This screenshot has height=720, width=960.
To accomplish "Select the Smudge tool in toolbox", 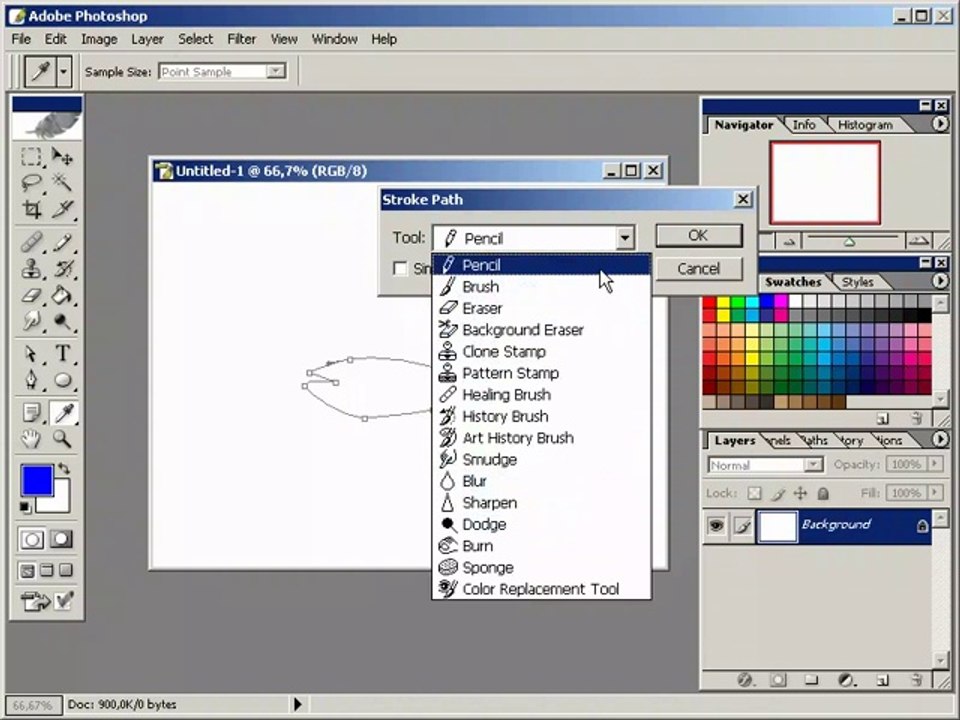I will click(x=31, y=321).
